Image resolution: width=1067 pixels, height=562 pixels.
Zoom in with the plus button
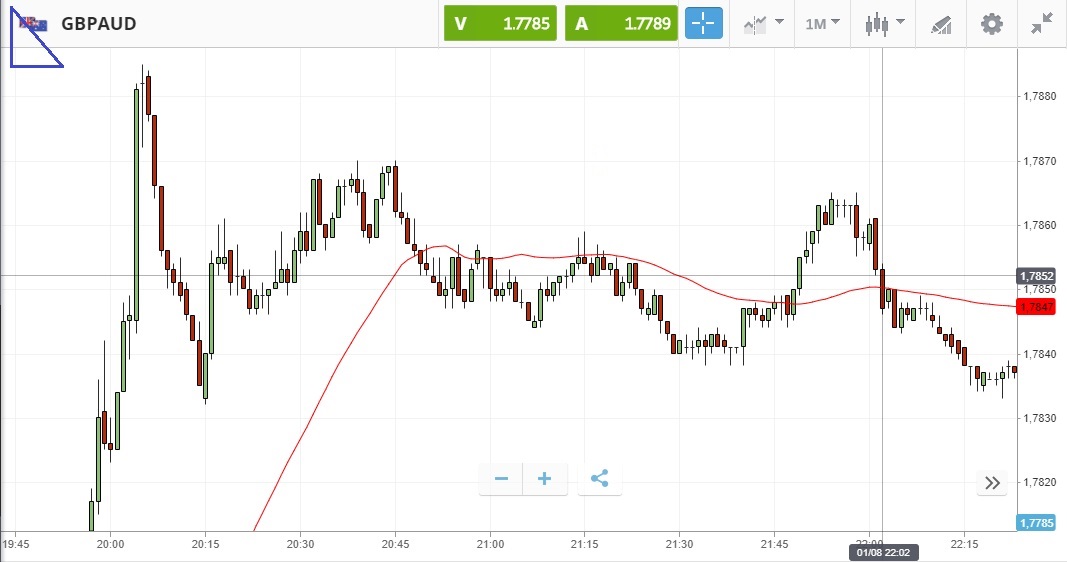pos(545,479)
